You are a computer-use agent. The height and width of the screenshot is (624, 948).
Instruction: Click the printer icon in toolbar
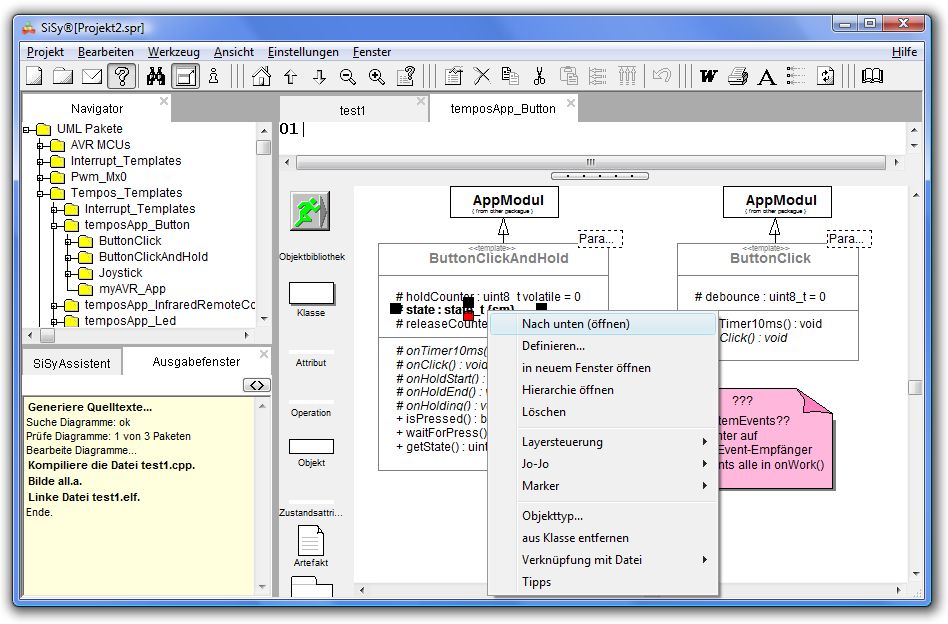tap(738, 76)
